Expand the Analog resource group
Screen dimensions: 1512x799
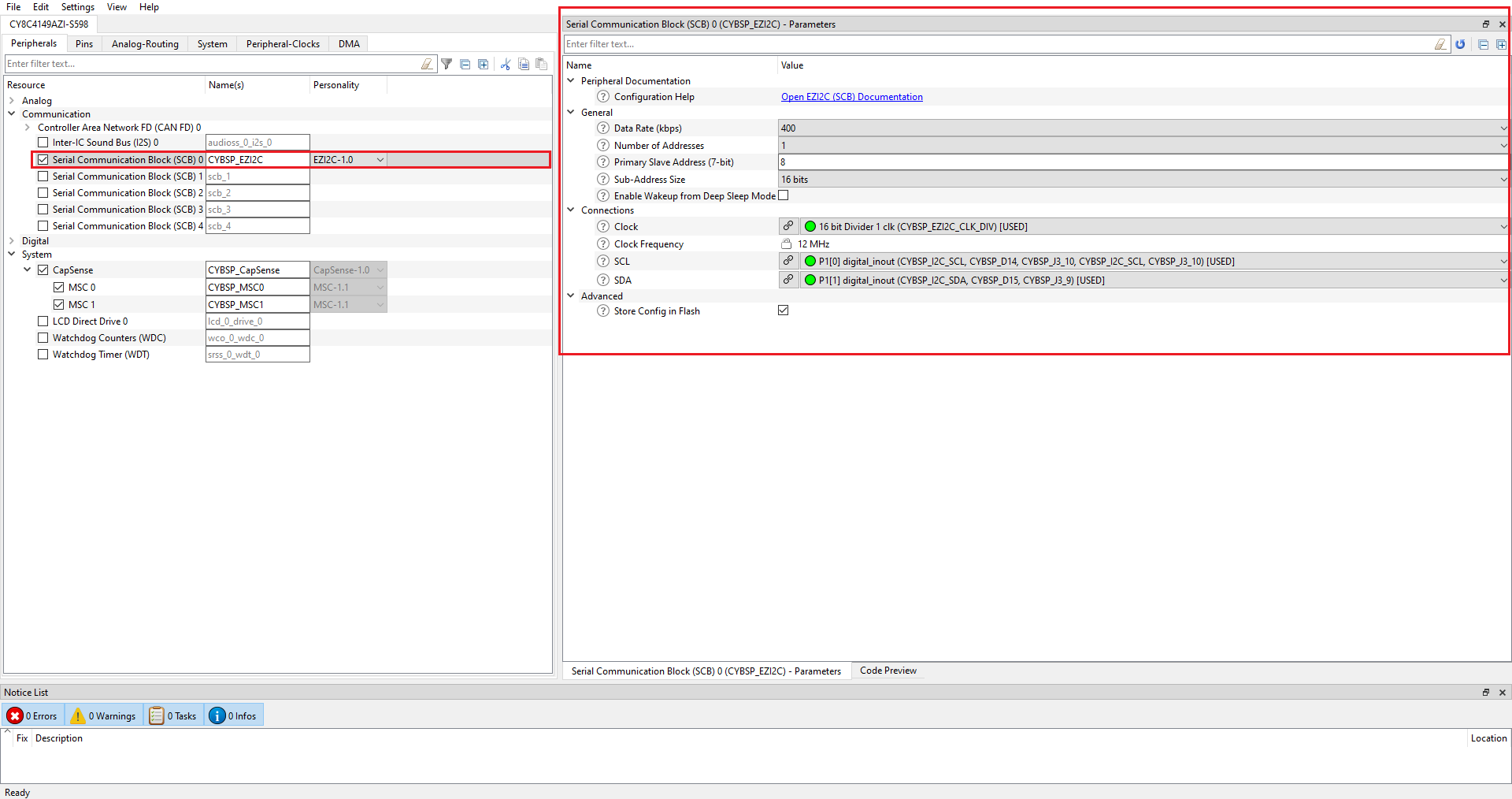[x=12, y=101]
